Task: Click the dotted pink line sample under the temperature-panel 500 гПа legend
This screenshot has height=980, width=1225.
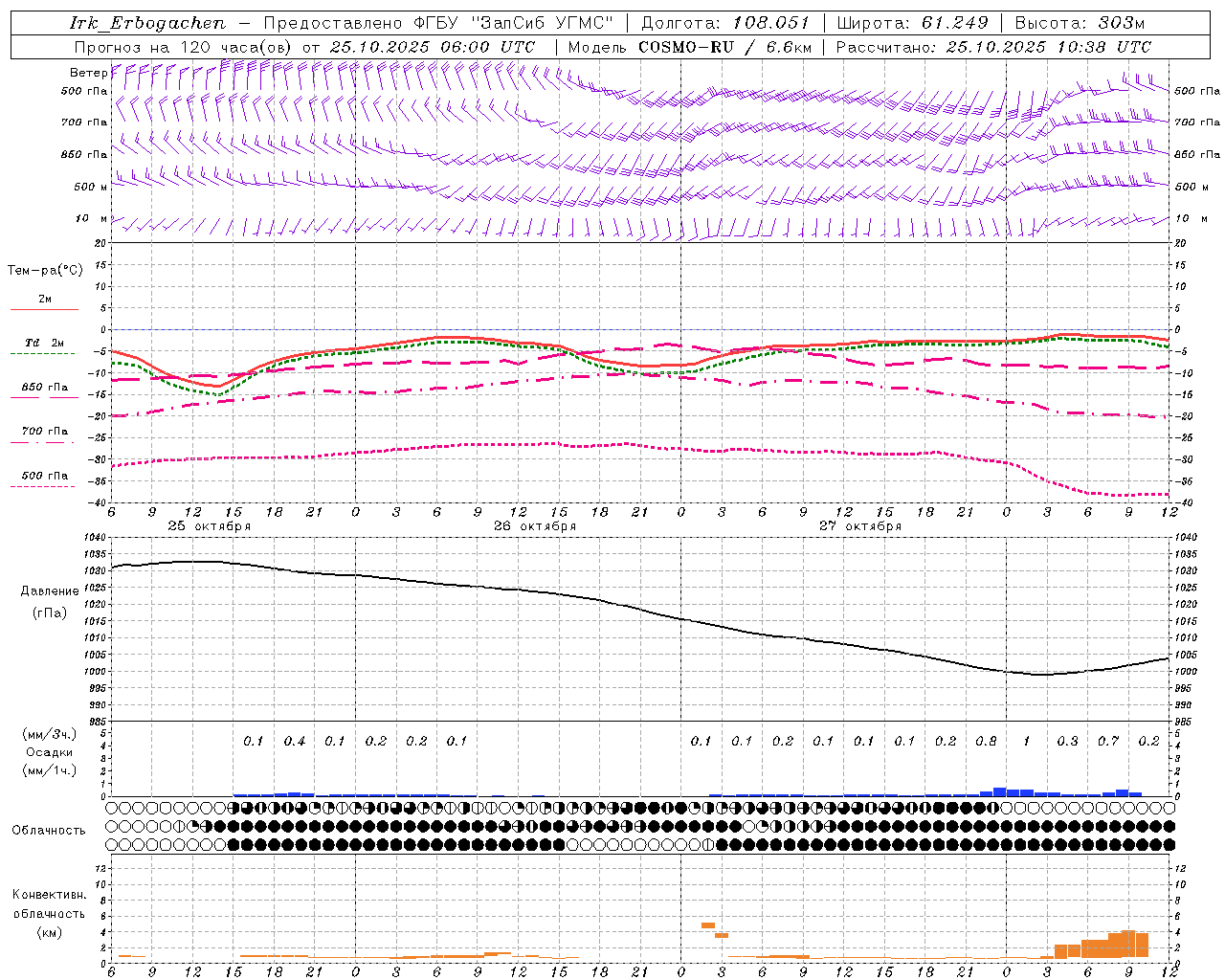Action: coord(43,486)
